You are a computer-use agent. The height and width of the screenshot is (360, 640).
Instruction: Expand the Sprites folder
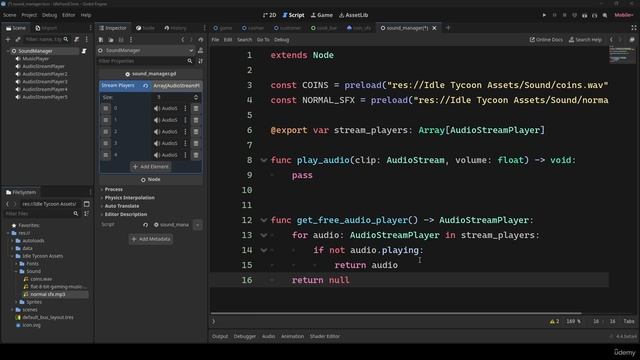point(16,302)
